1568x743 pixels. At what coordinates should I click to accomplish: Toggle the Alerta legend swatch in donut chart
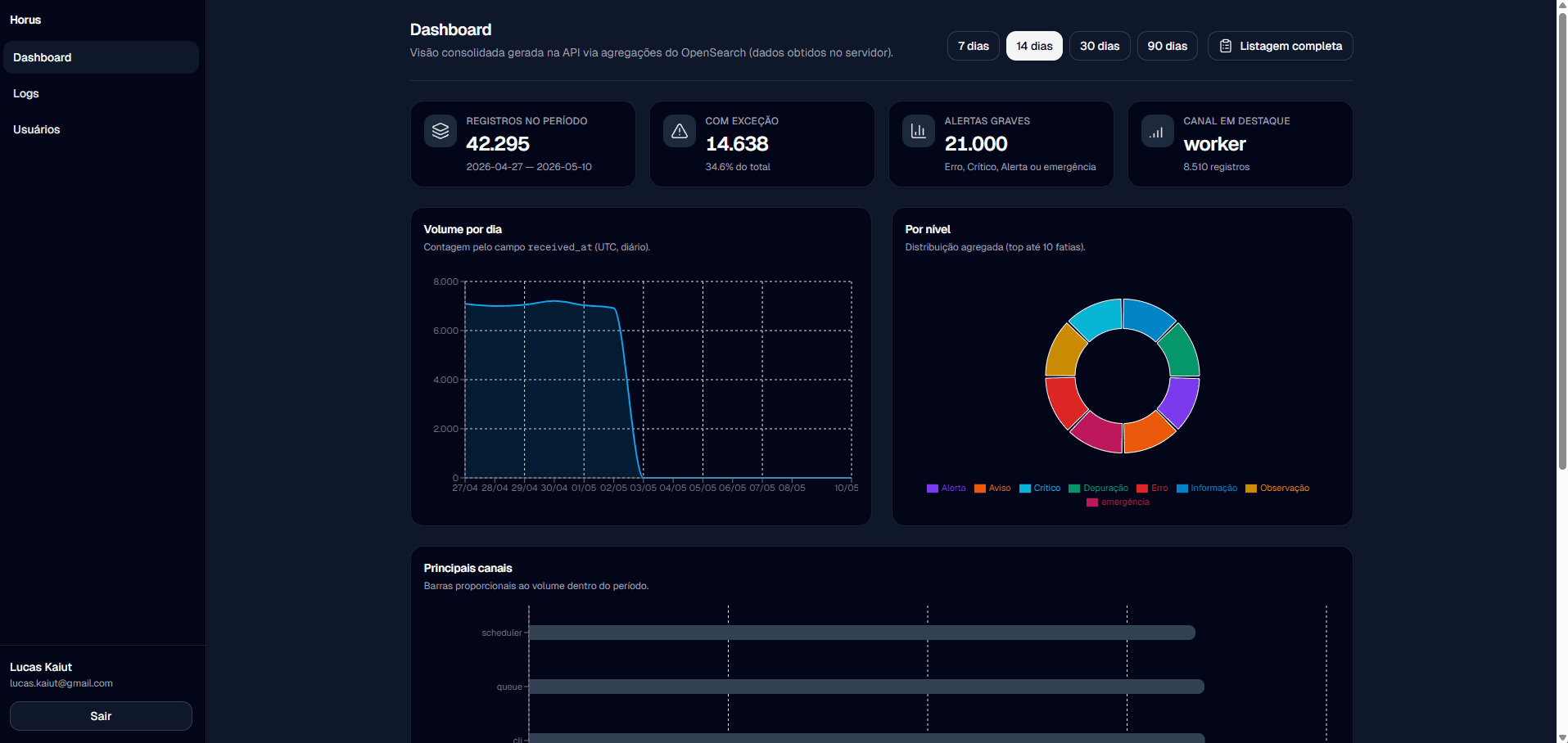click(932, 489)
